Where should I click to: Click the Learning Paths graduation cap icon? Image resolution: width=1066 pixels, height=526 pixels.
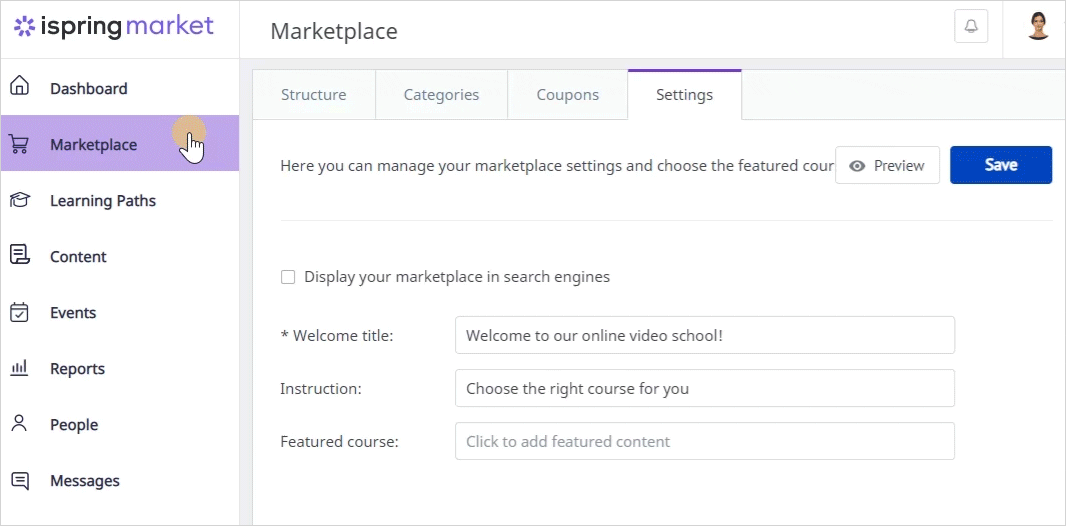tap(20, 200)
